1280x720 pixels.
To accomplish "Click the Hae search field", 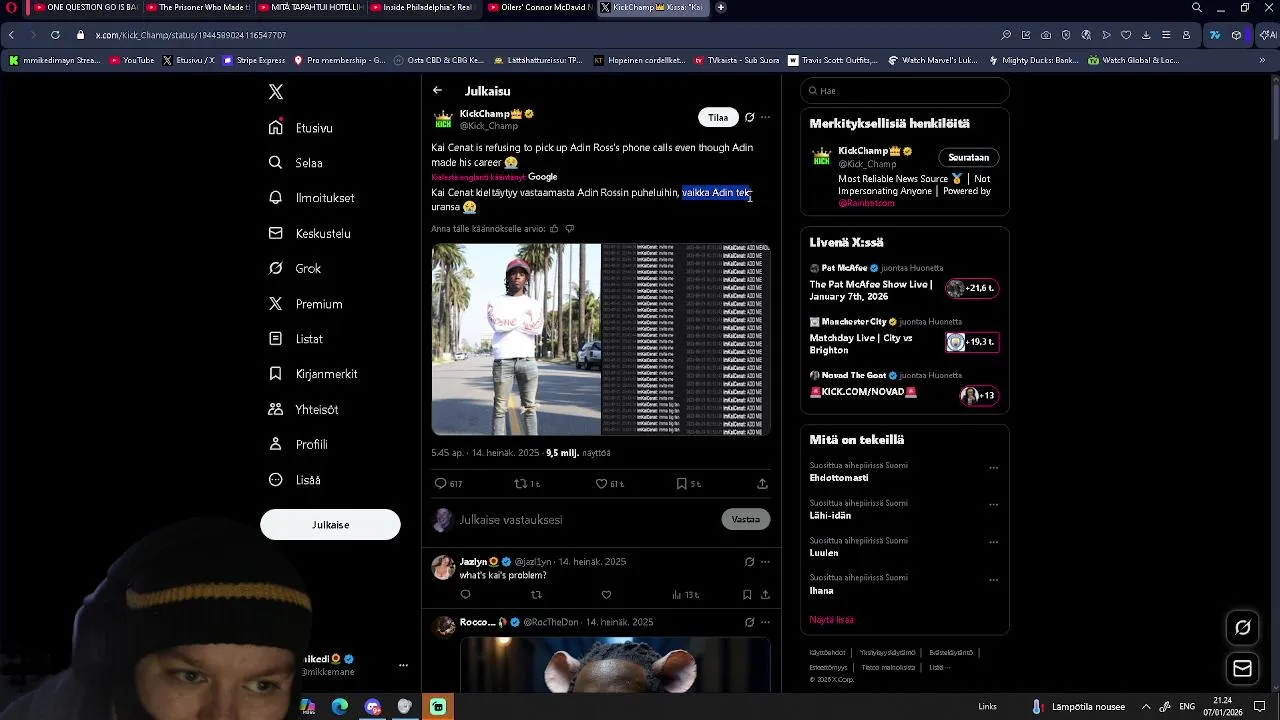I will point(905,91).
